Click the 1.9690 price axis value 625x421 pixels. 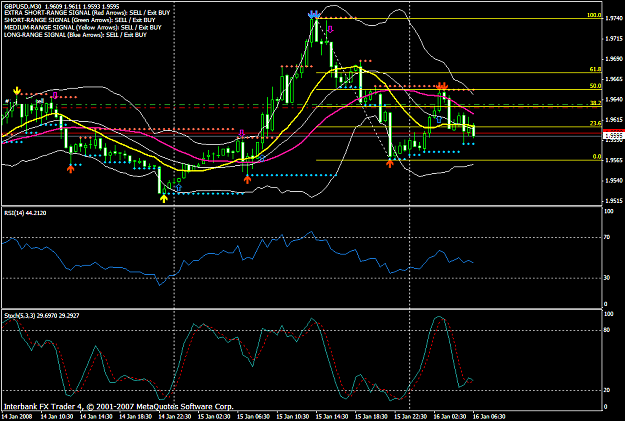(x=614, y=59)
